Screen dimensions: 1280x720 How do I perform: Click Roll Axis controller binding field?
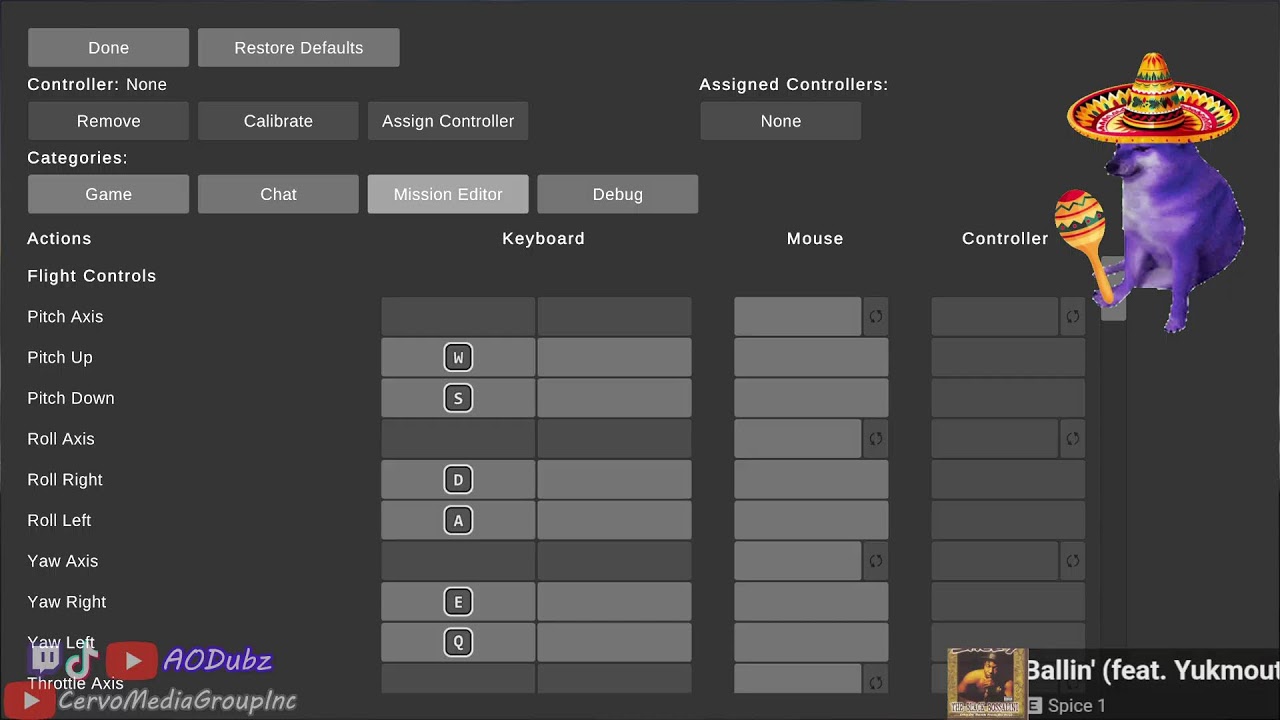point(994,439)
